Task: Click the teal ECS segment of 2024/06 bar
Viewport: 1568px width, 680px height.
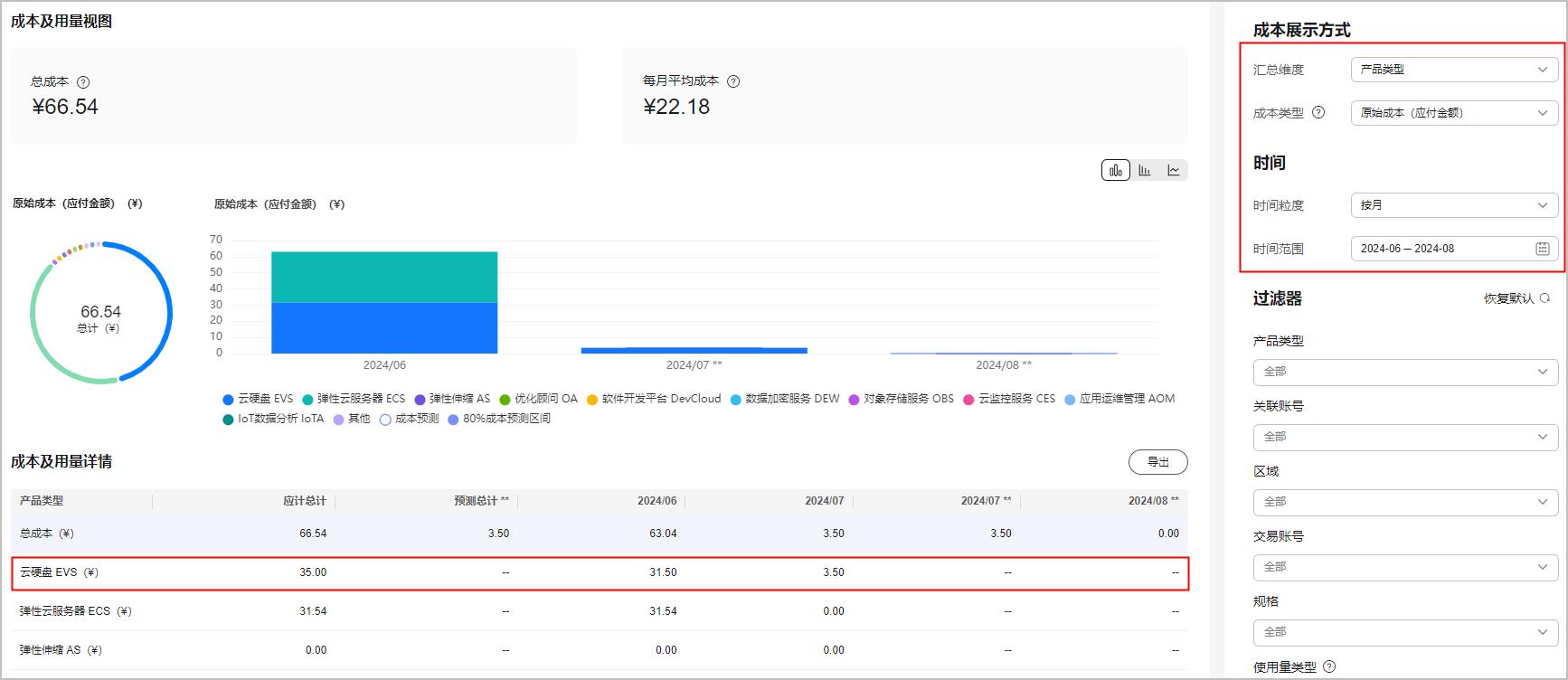Action: pos(384,278)
